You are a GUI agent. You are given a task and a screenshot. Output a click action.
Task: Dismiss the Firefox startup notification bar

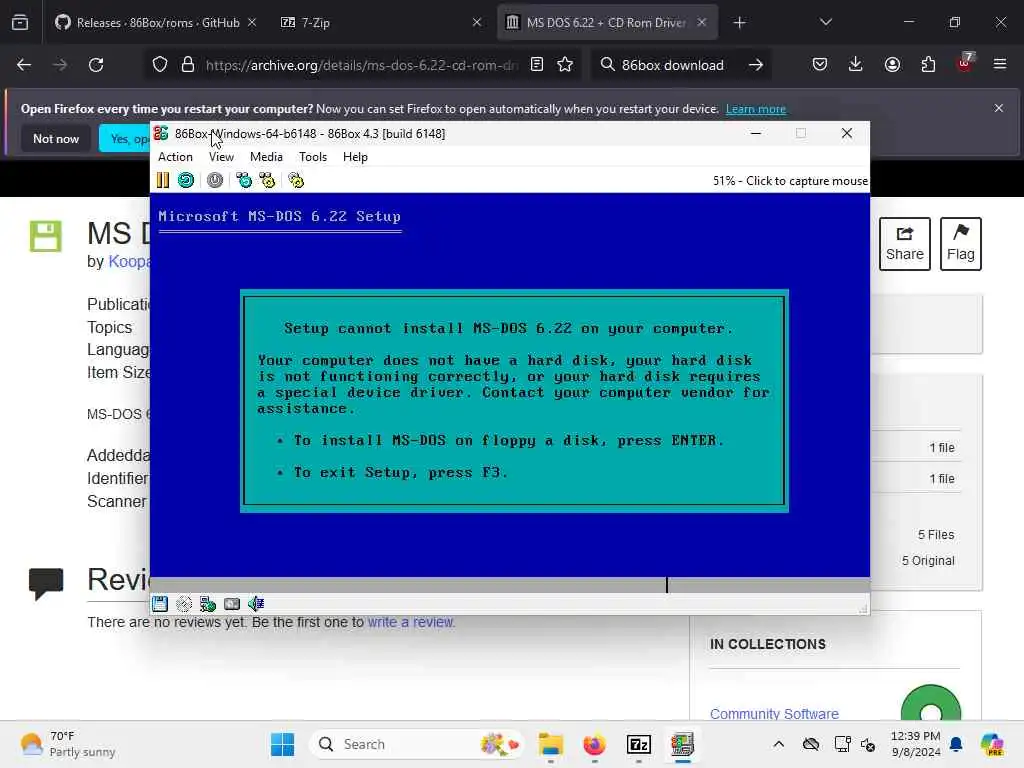(999, 108)
